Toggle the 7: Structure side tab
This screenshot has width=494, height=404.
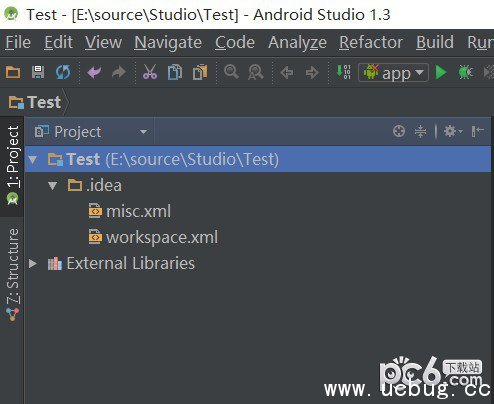[x=12, y=274]
